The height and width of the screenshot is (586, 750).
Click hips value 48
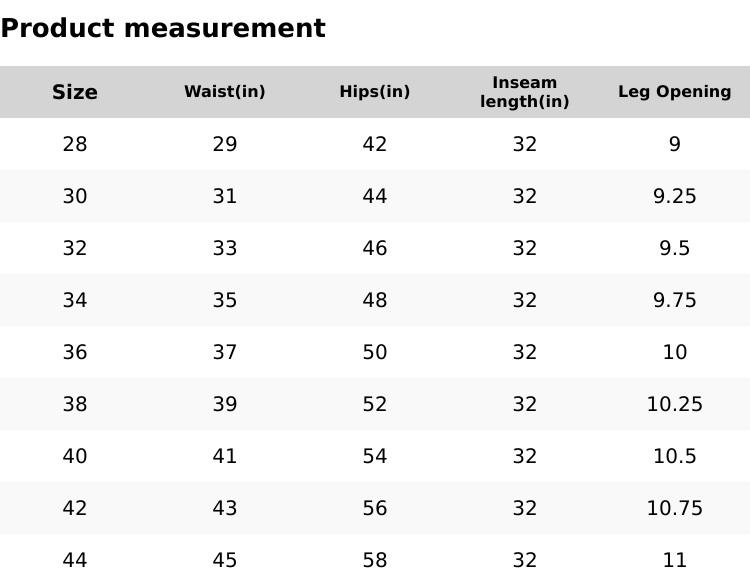click(375, 300)
